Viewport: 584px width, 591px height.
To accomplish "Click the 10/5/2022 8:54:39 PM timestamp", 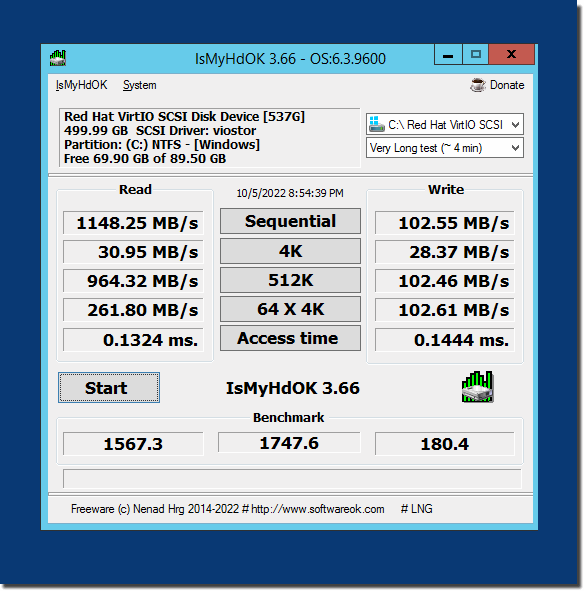I will pos(290,193).
